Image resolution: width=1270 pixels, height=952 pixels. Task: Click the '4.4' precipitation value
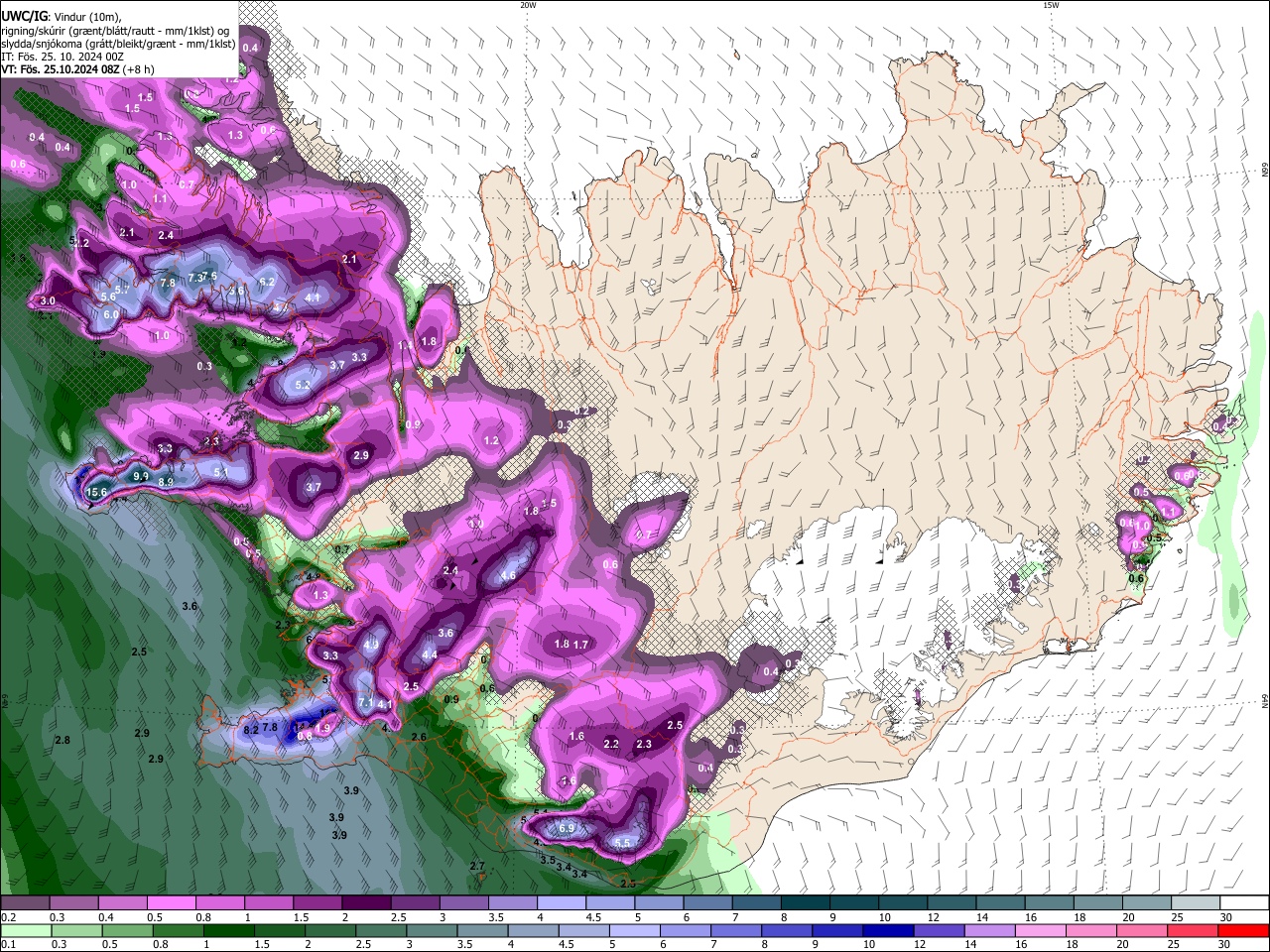430,655
